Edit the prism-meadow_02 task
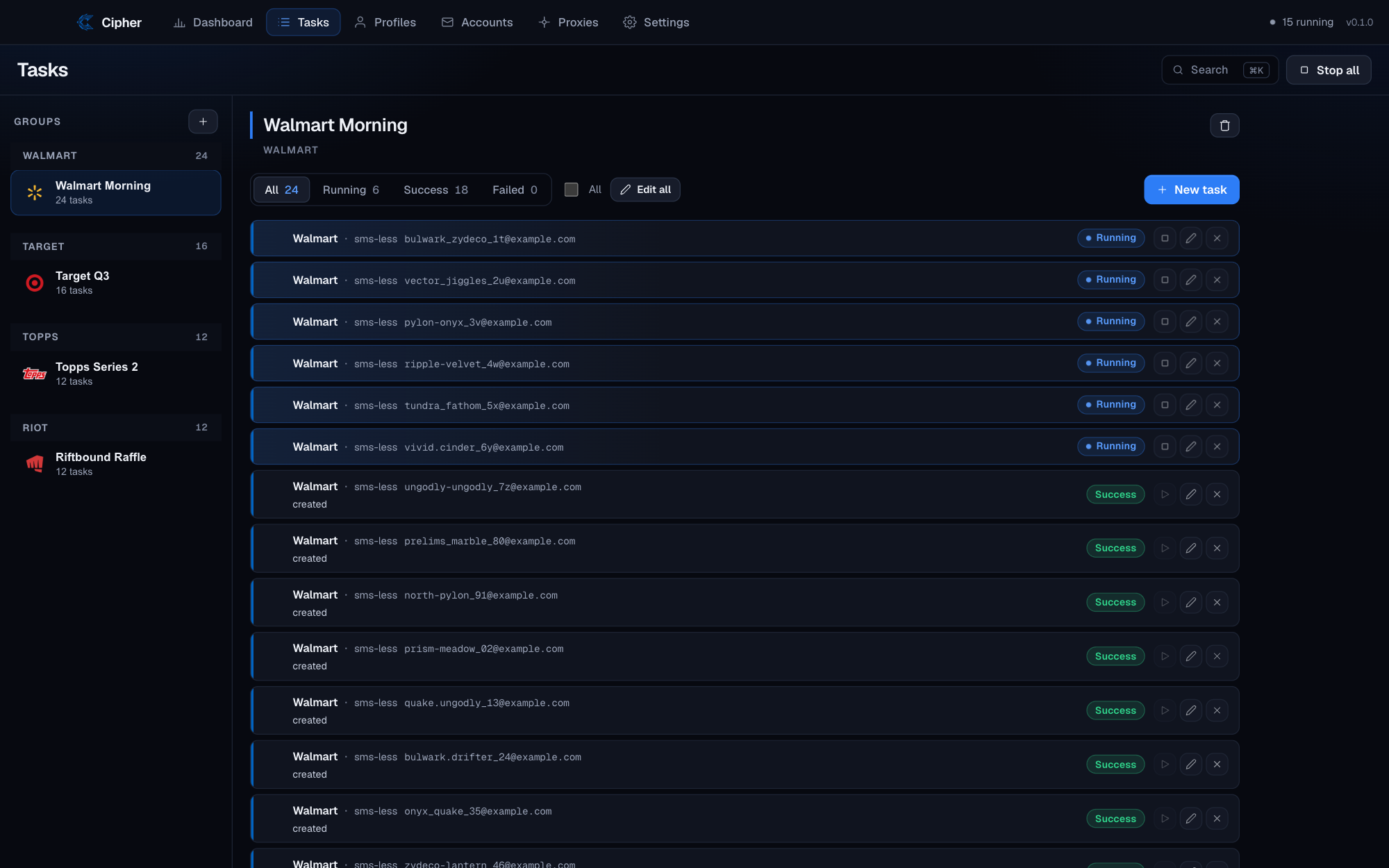This screenshot has width=1389, height=868. click(x=1190, y=656)
